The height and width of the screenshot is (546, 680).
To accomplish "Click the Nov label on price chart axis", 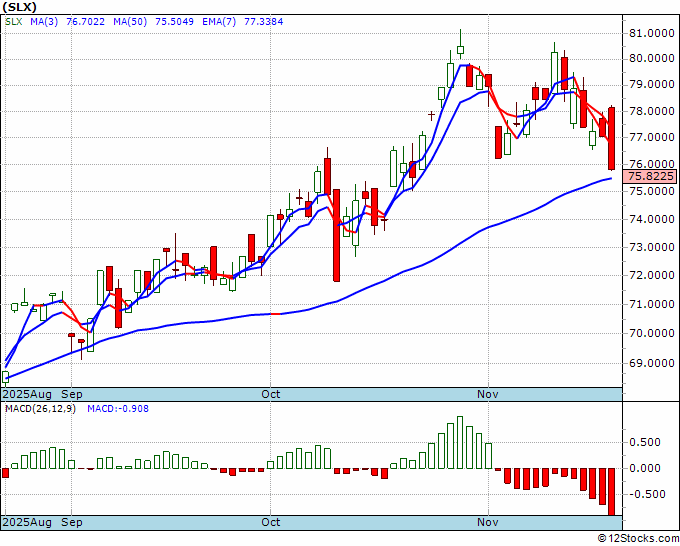I will (x=488, y=394).
